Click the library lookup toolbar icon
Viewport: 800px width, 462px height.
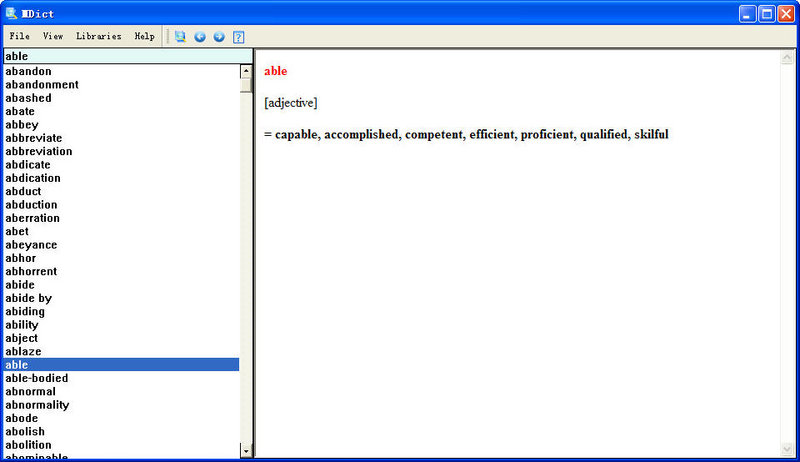[180, 37]
